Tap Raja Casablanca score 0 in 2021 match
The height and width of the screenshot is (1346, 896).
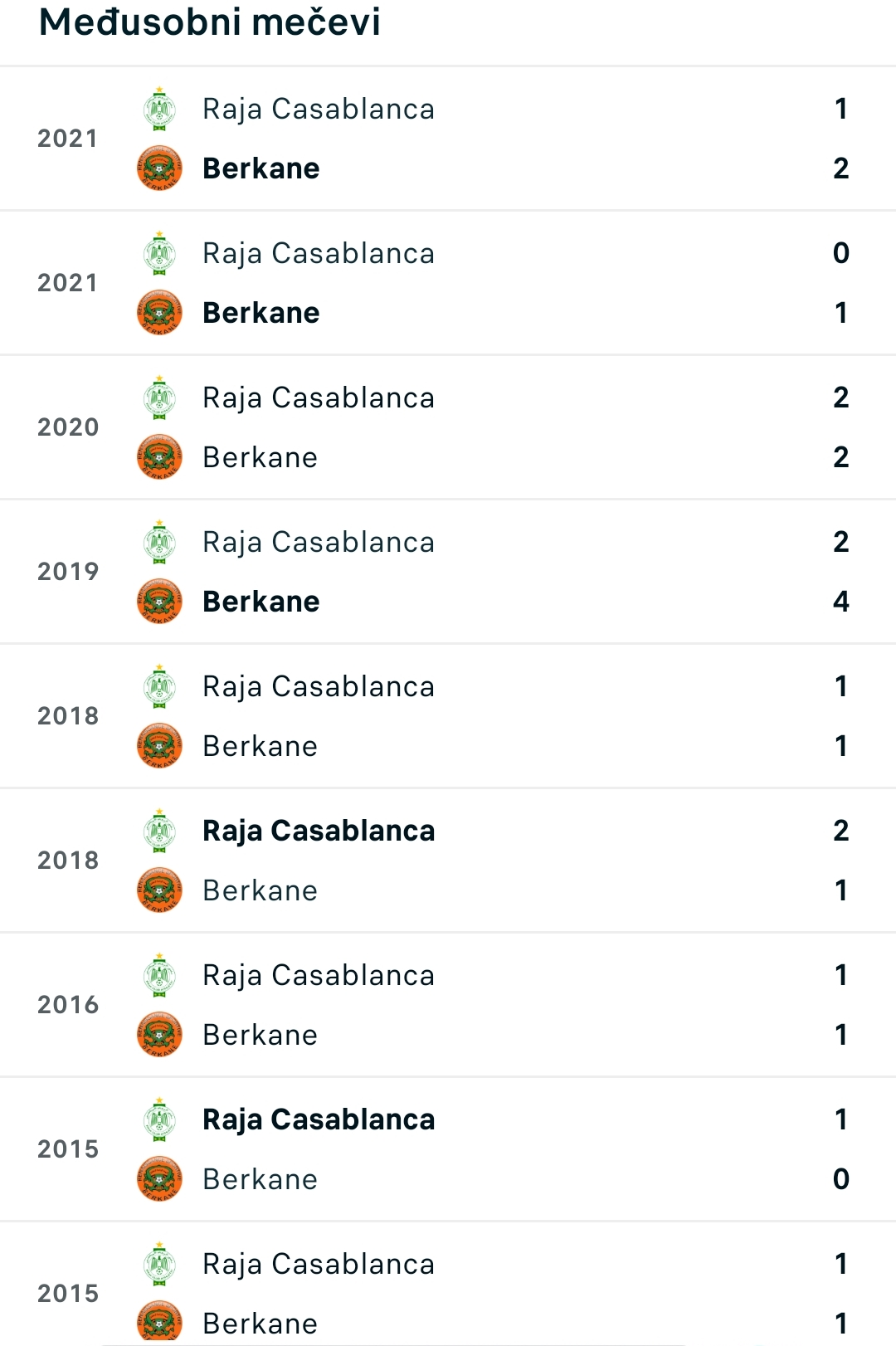pos(841,253)
